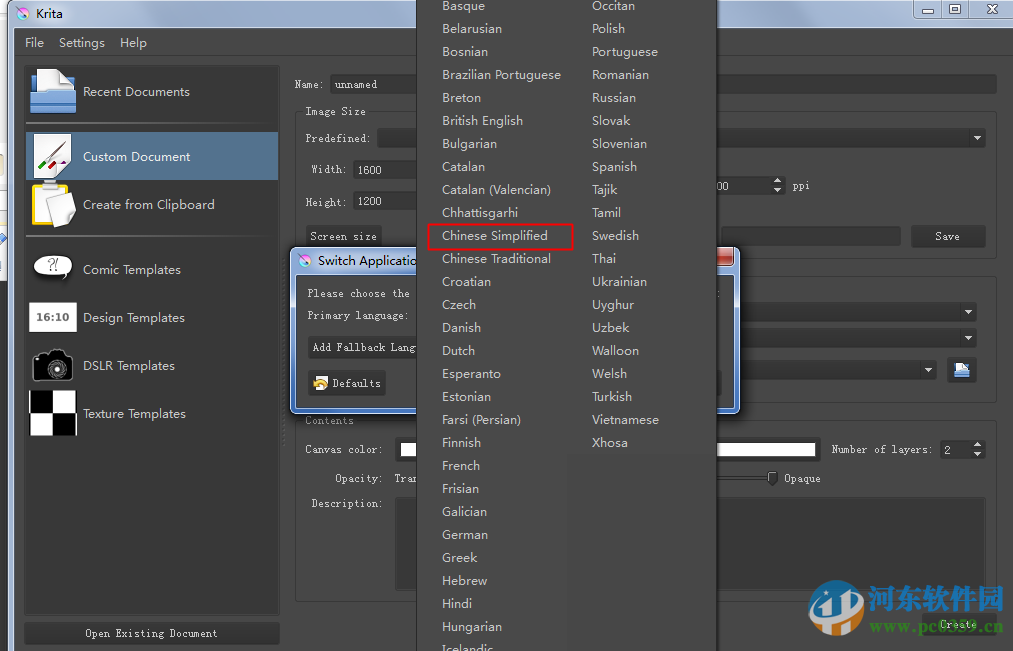Click the Custom Document pencil icon
The image size is (1013, 651).
click(x=51, y=155)
